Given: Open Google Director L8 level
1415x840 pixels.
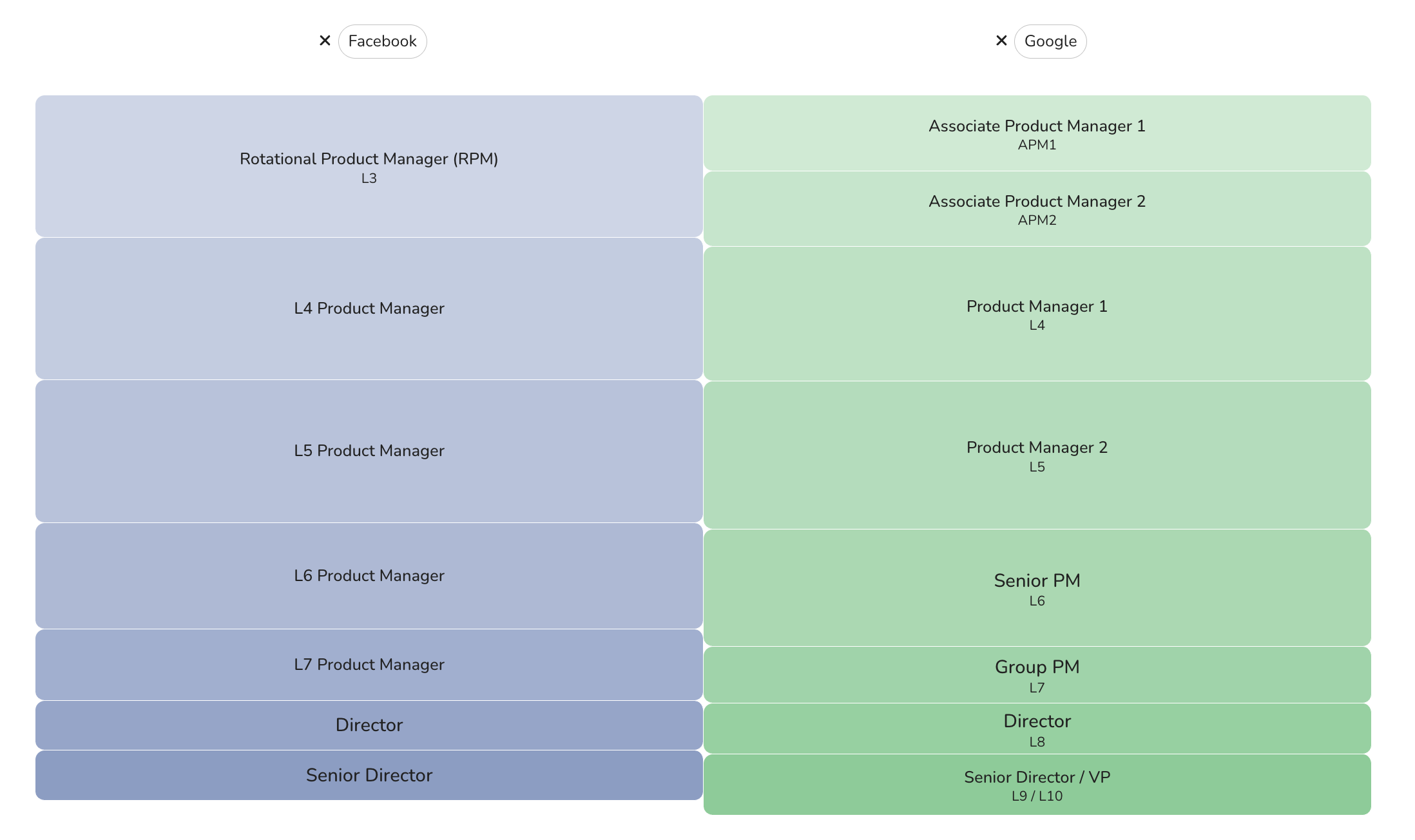Looking at the screenshot, I should click(x=1037, y=729).
